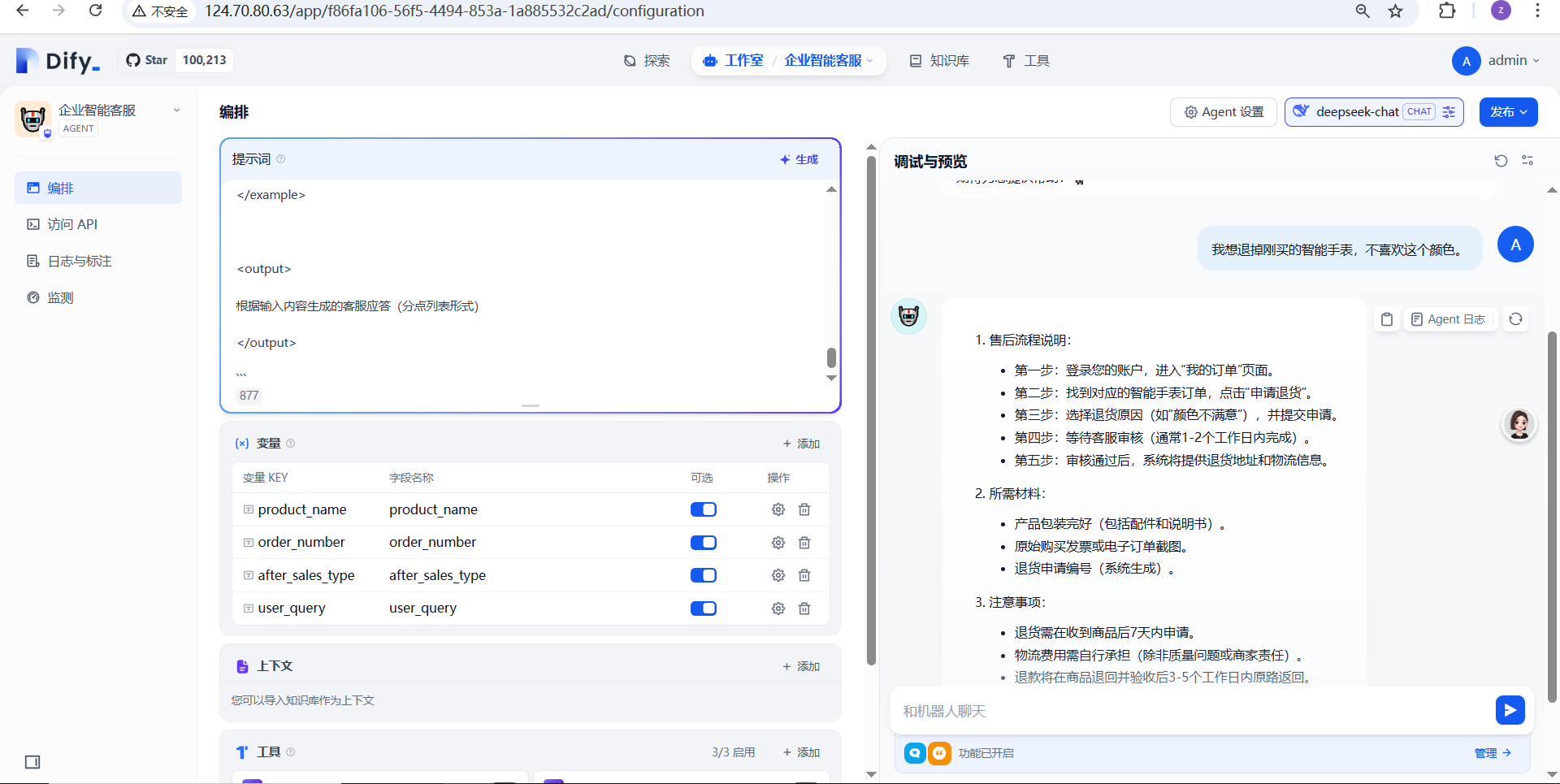Open settings gear for after_sales_type variable
The image size is (1560, 784).
click(x=778, y=575)
